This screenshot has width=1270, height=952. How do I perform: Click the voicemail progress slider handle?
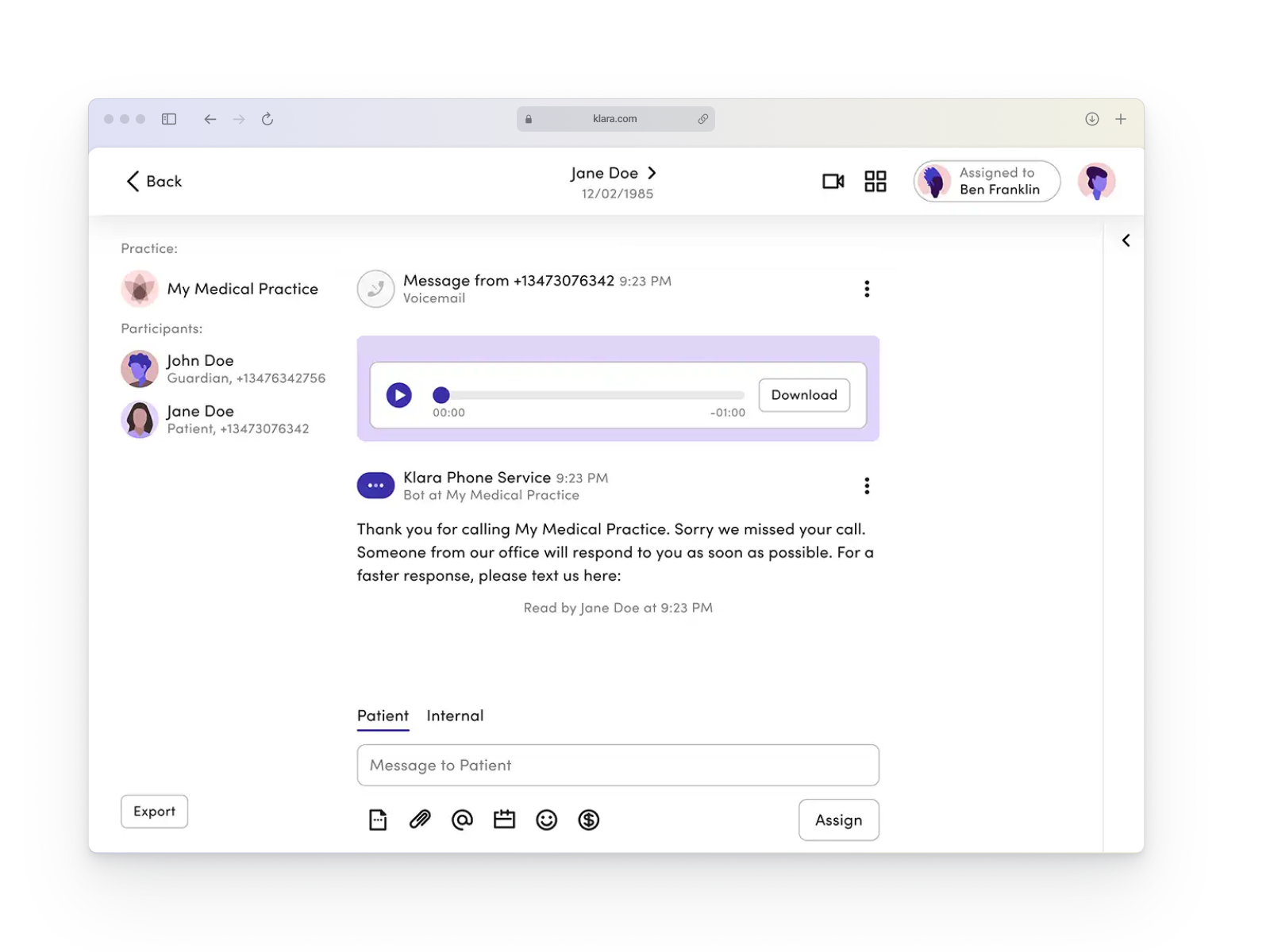coord(441,395)
